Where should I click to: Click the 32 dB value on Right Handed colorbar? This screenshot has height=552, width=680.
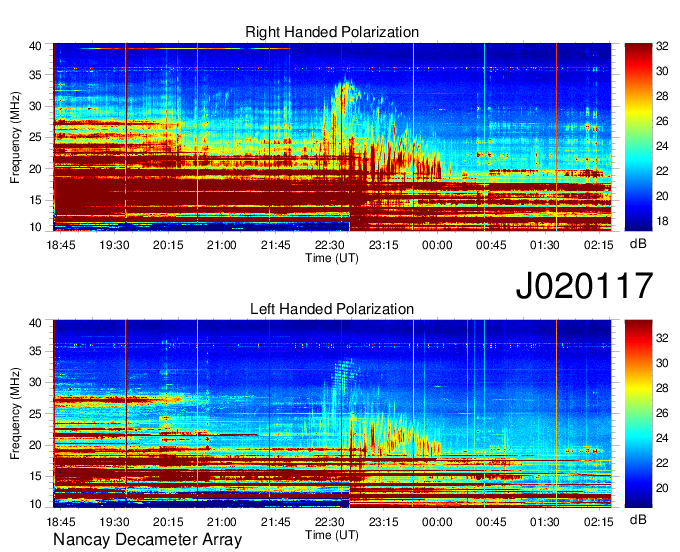click(x=662, y=46)
